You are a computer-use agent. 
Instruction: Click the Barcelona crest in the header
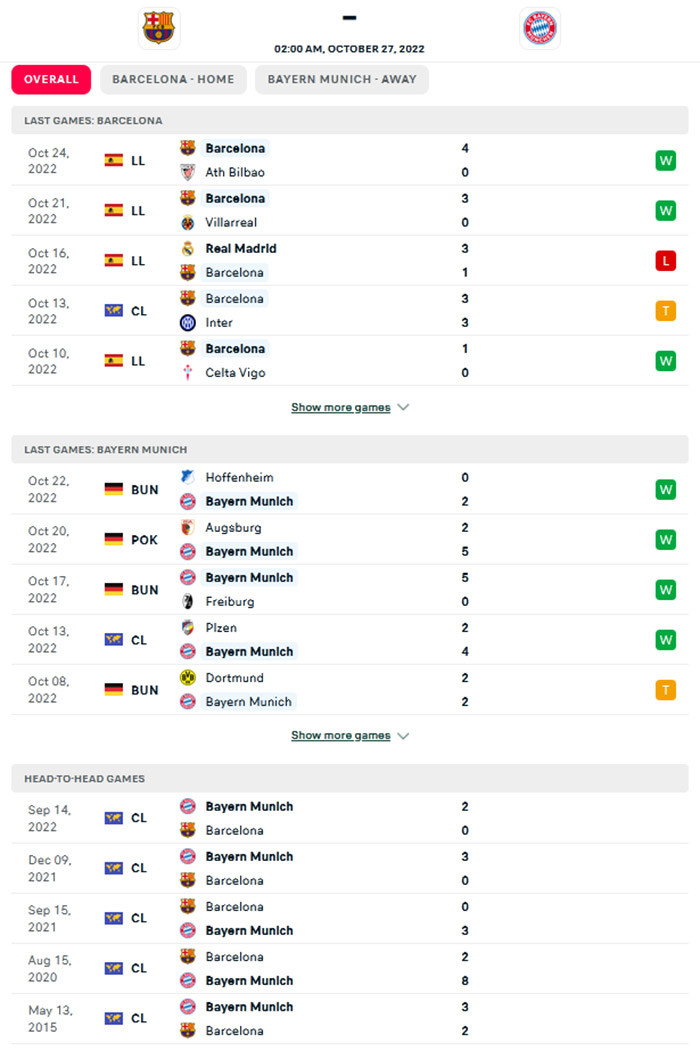coord(158,28)
